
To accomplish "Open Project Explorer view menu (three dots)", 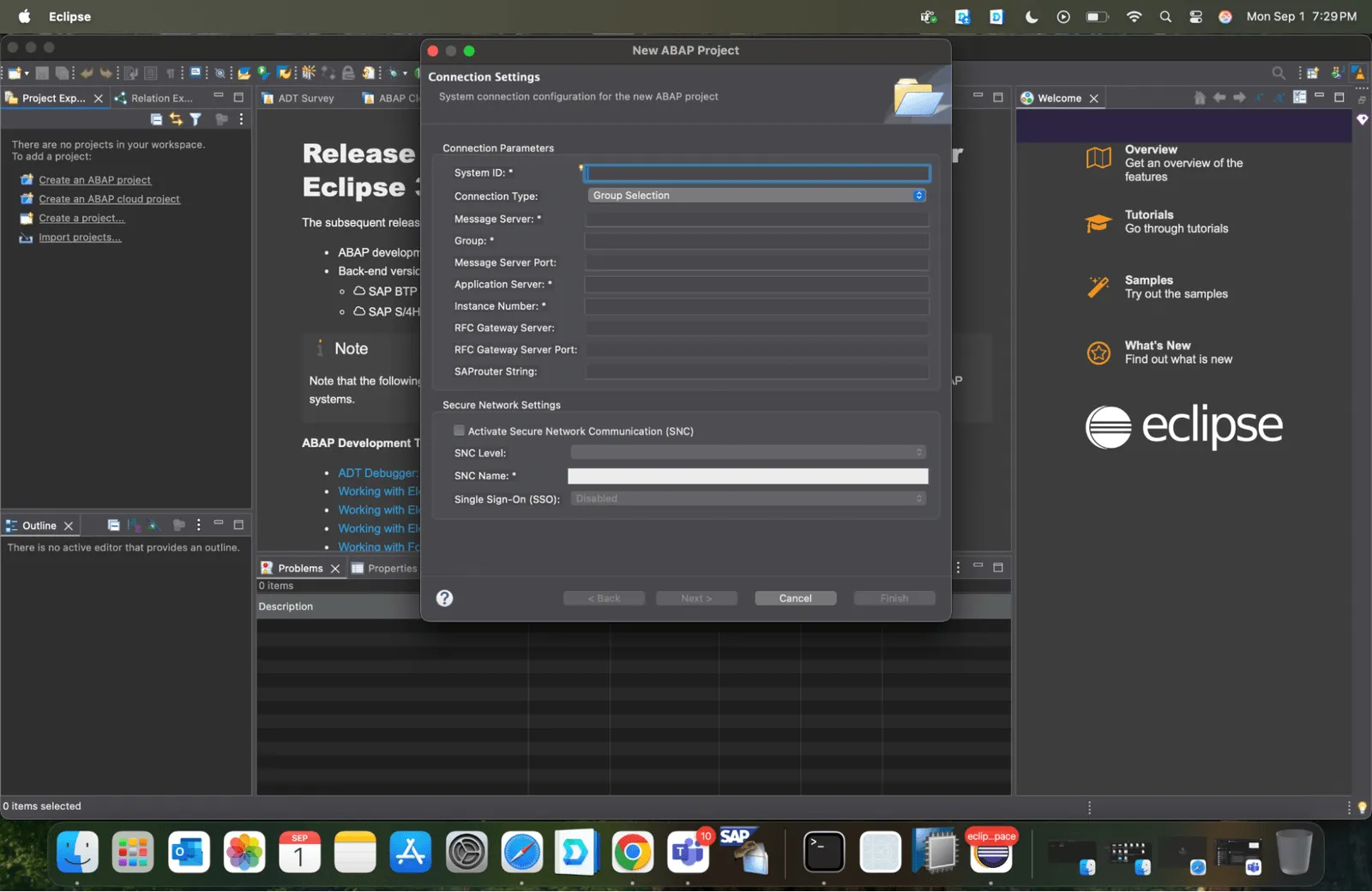I will (241, 119).
